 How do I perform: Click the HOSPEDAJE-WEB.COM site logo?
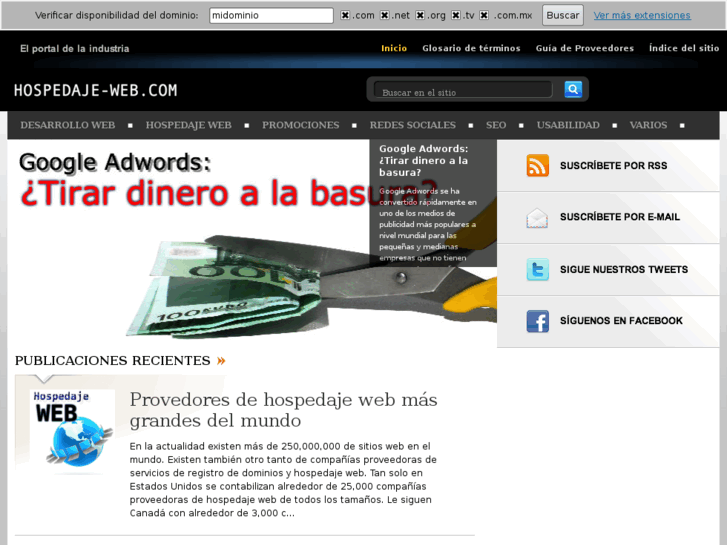coord(96,90)
